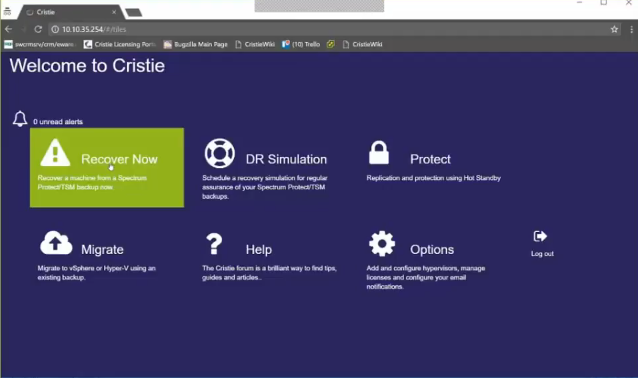
Task: Click the Protect padlock icon
Action: [379, 153]
